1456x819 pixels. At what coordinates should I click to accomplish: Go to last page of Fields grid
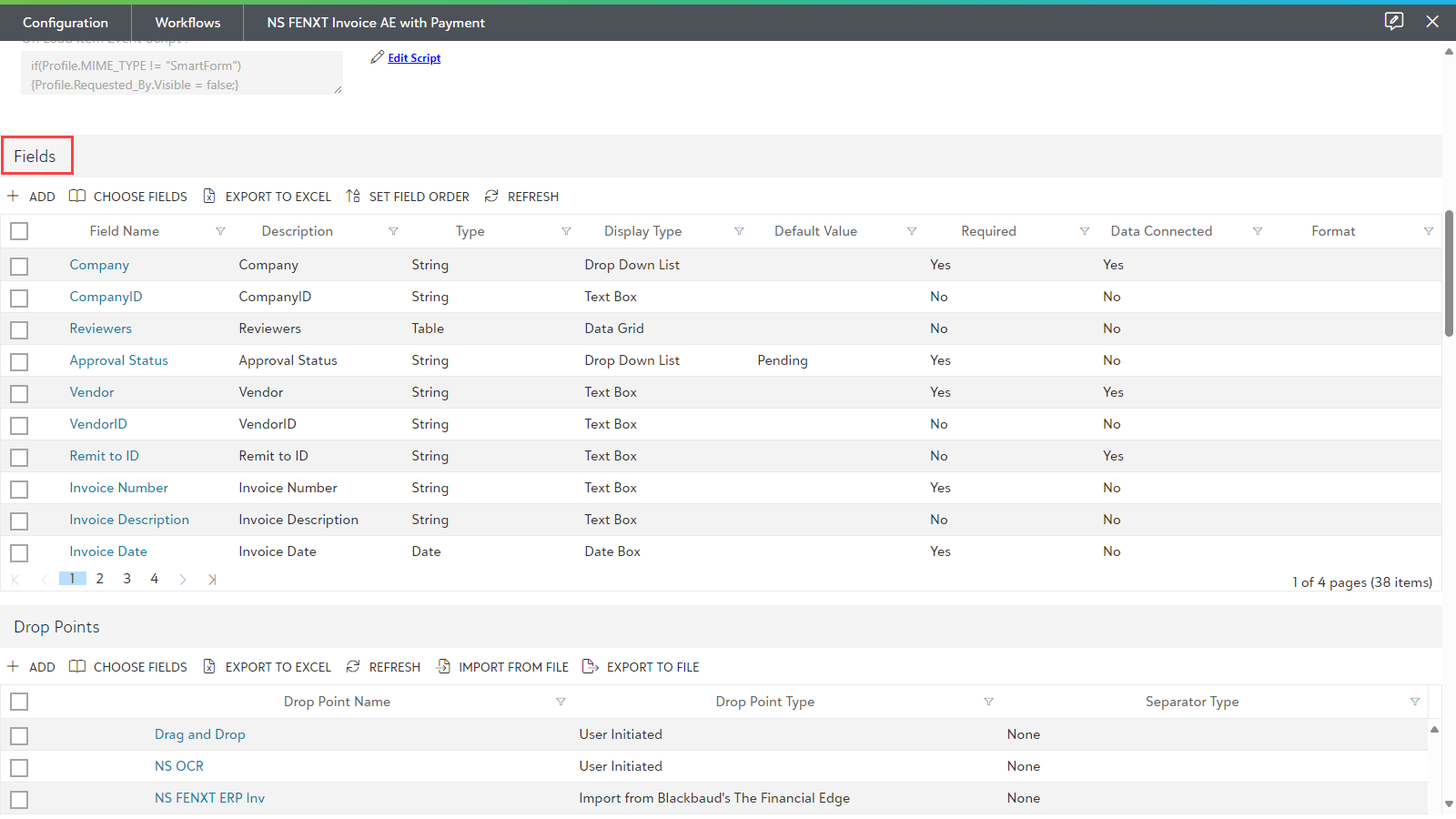(212, 579)
